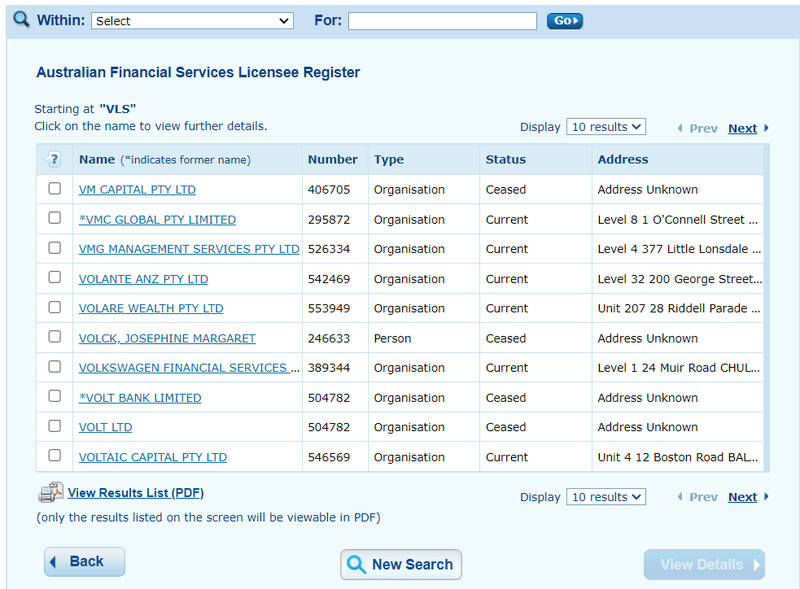Click address Level 8 1 O'Connell Street
This screenshot has height=589, width=800.
point(678,219)
